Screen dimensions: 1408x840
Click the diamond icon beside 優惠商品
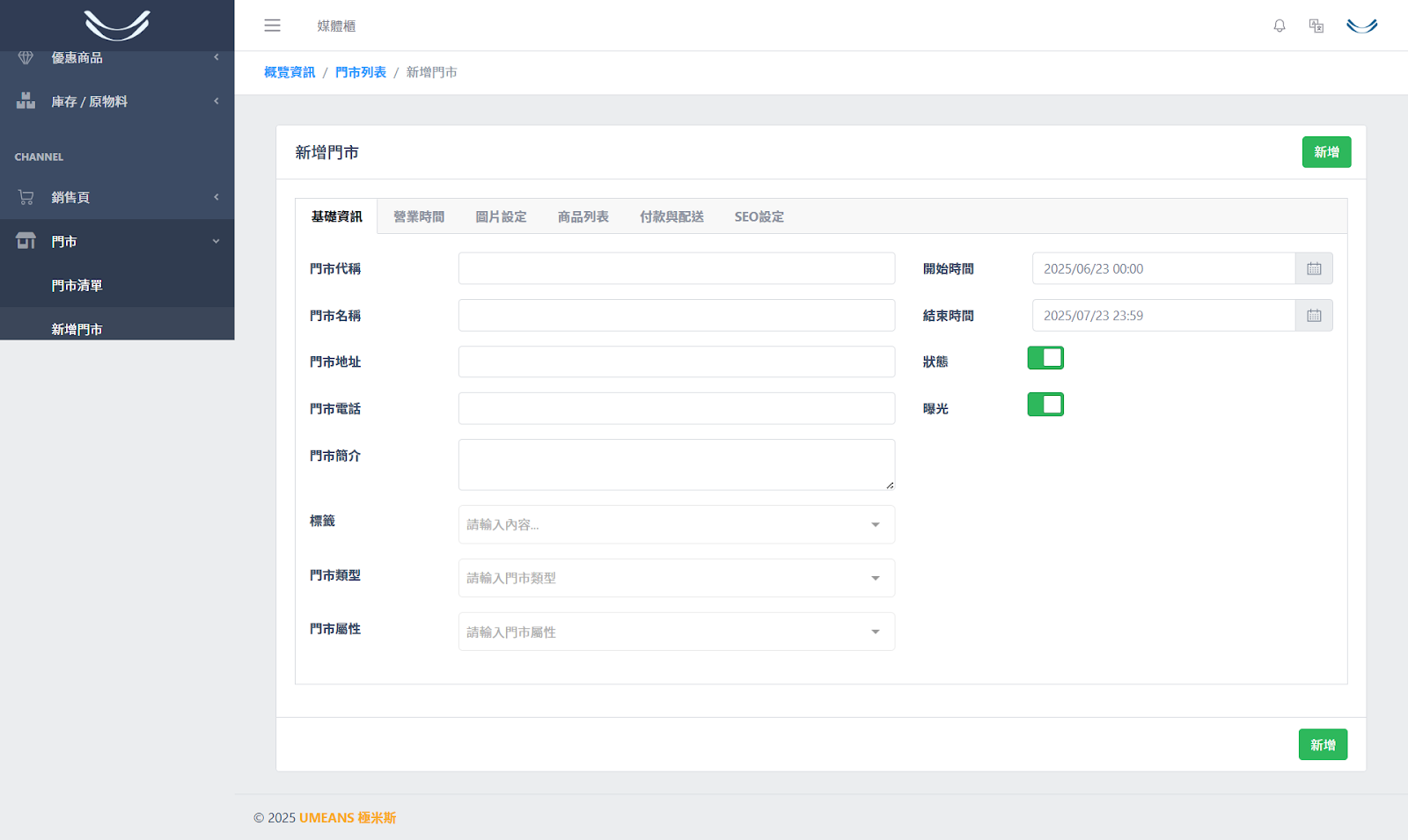pos(26,57)
